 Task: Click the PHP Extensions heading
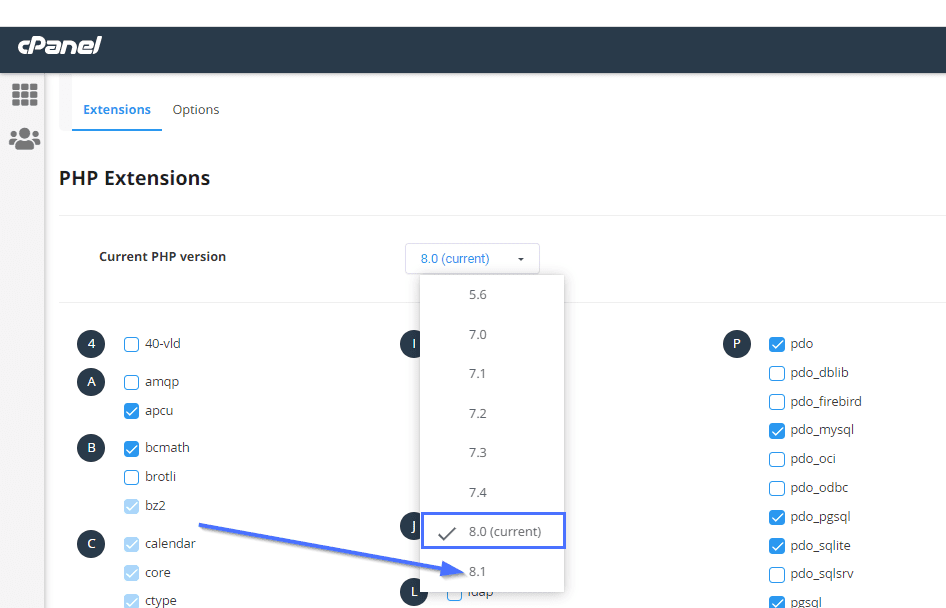tap(135, 179)
